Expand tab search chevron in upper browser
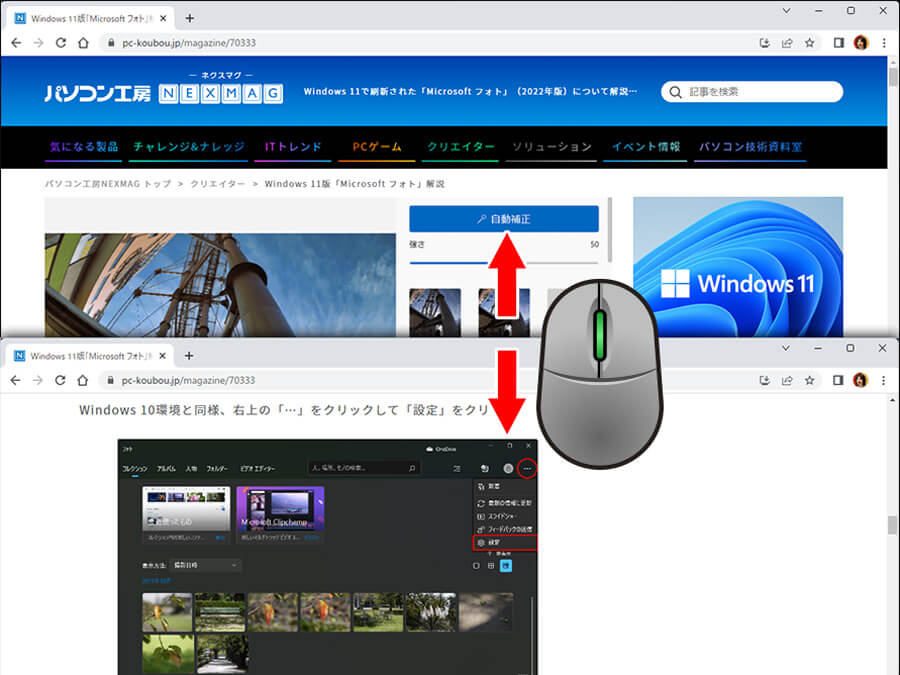Image resolution: width=900 pixels, height=675 pixels. coord(786,10)
